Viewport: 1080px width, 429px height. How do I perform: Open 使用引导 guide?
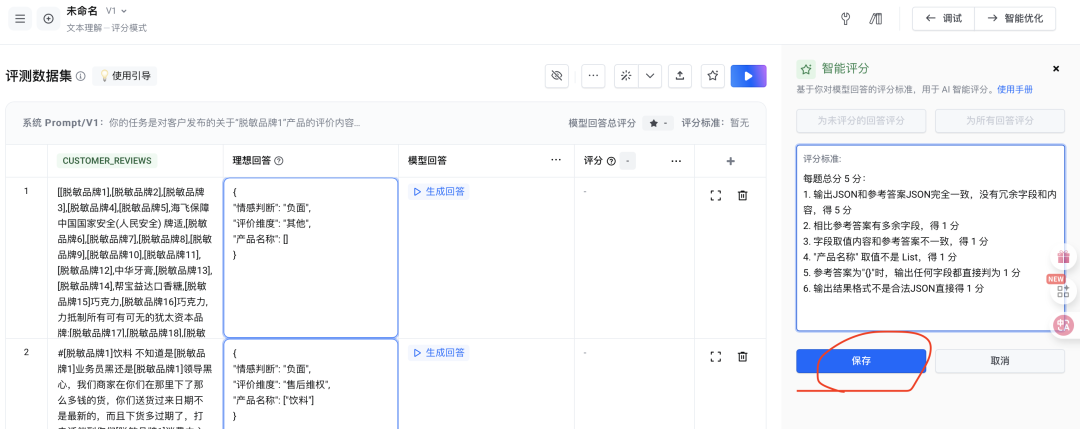(125, 76)
